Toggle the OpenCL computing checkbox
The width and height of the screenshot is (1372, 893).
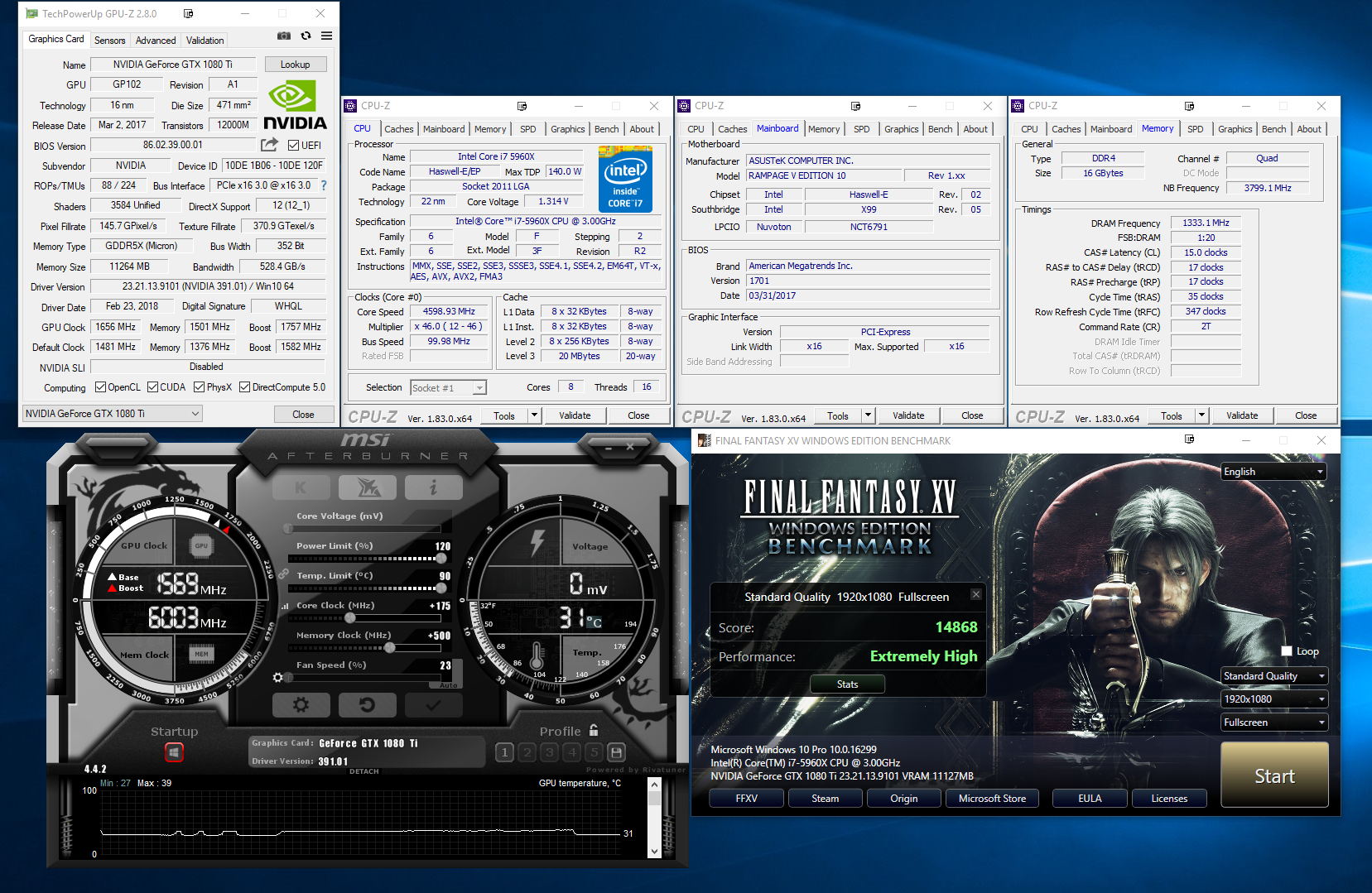tap(100, 386)
